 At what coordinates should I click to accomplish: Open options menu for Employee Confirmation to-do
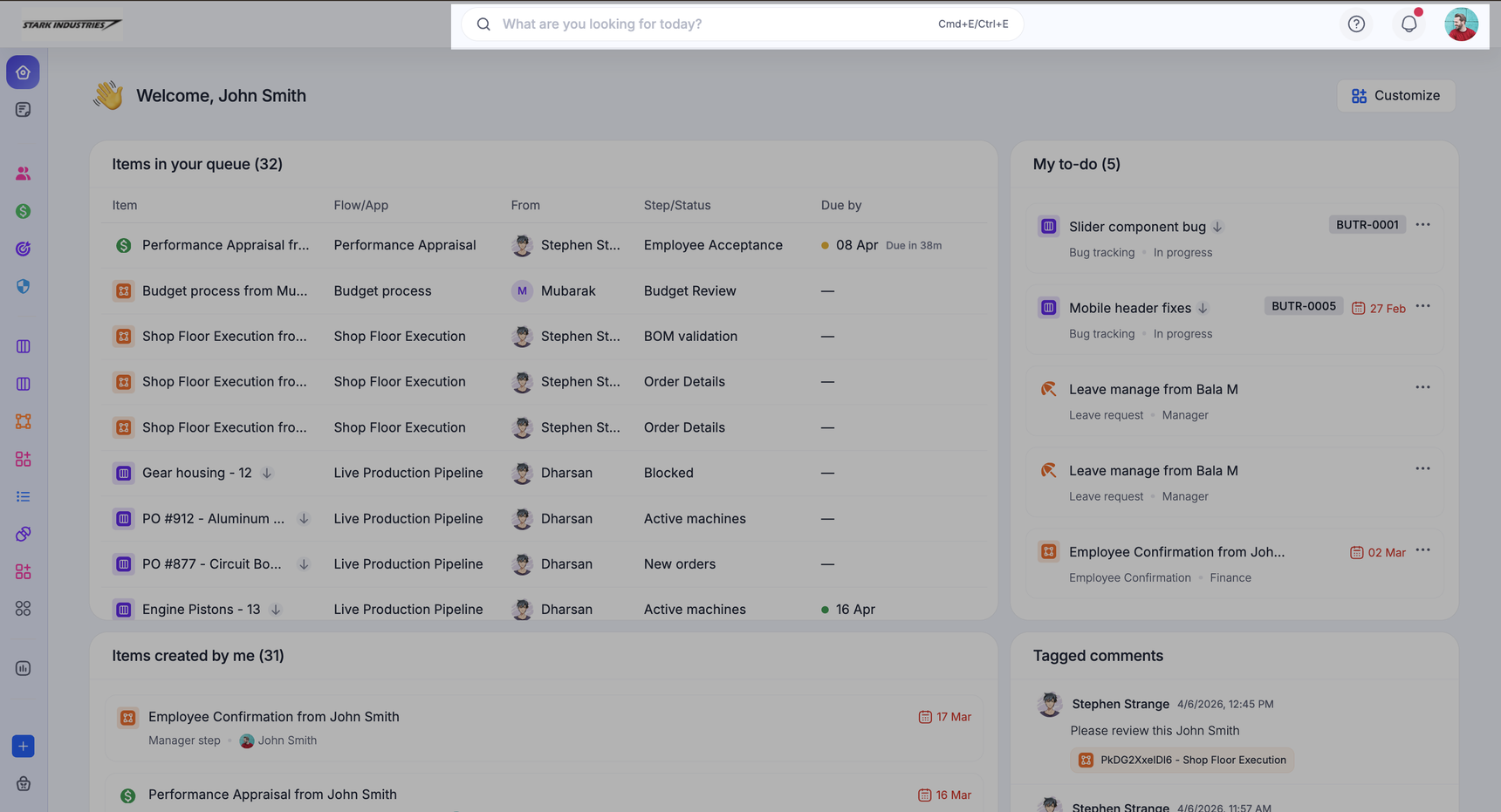click(x=1422, y=550)
